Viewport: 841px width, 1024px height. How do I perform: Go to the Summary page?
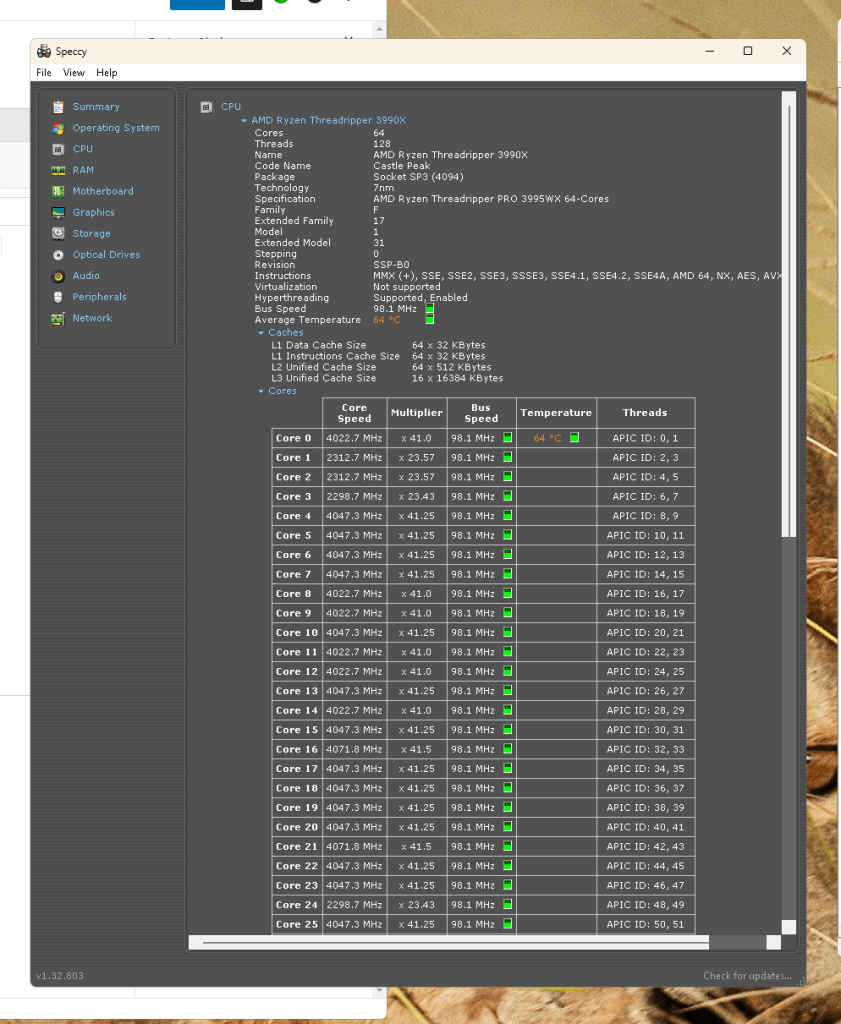(x=96, y=107)
